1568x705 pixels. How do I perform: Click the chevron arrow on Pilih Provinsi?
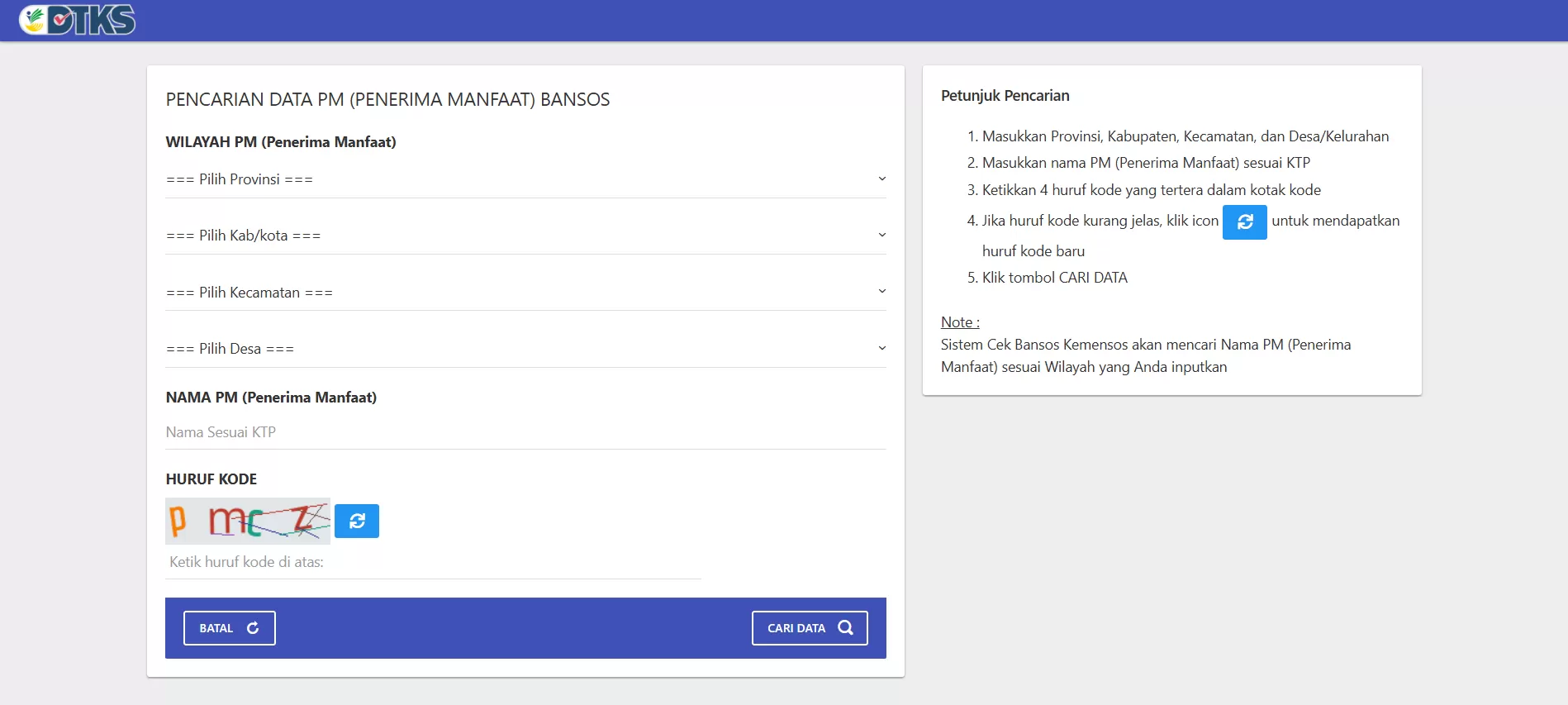881,179
